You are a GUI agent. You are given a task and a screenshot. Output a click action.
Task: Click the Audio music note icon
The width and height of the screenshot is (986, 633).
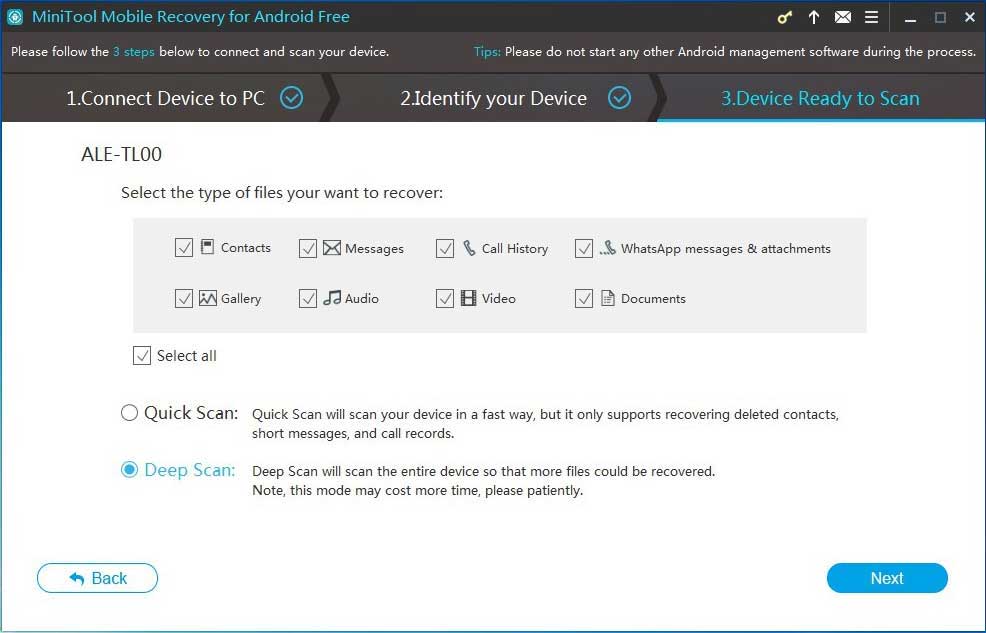point(332,298)
